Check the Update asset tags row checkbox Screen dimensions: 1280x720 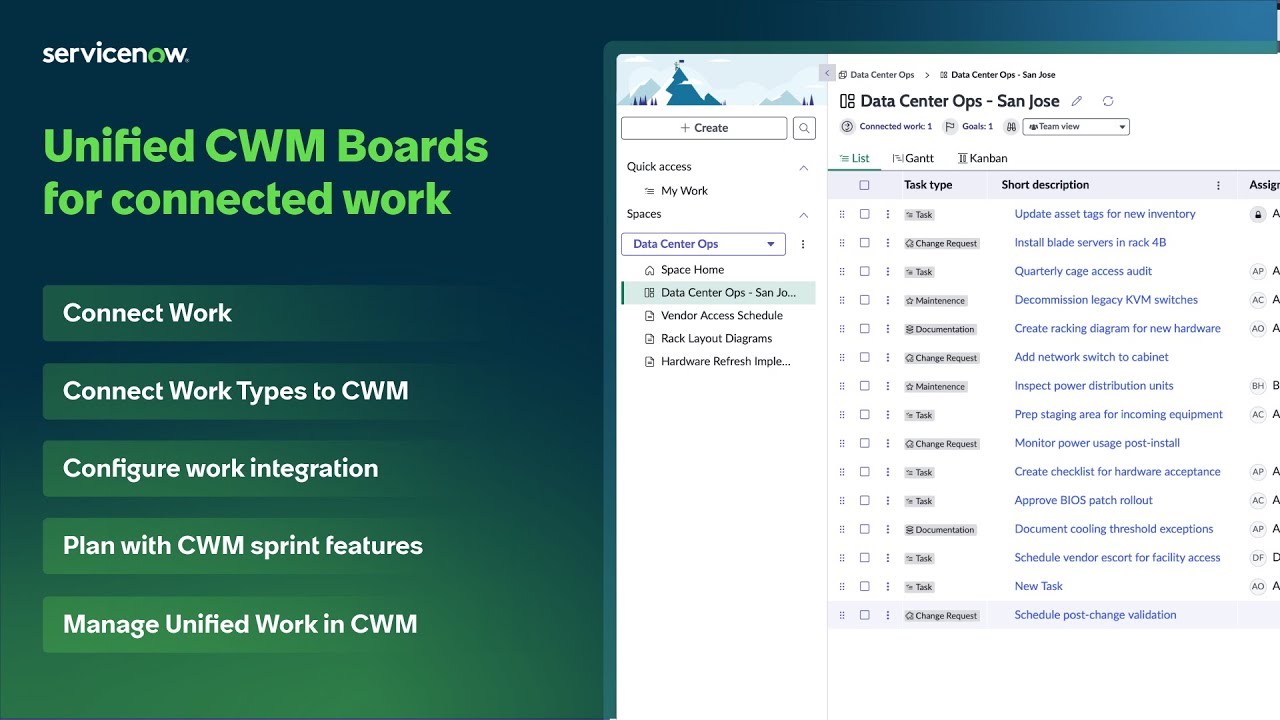[x=864, y=213]
